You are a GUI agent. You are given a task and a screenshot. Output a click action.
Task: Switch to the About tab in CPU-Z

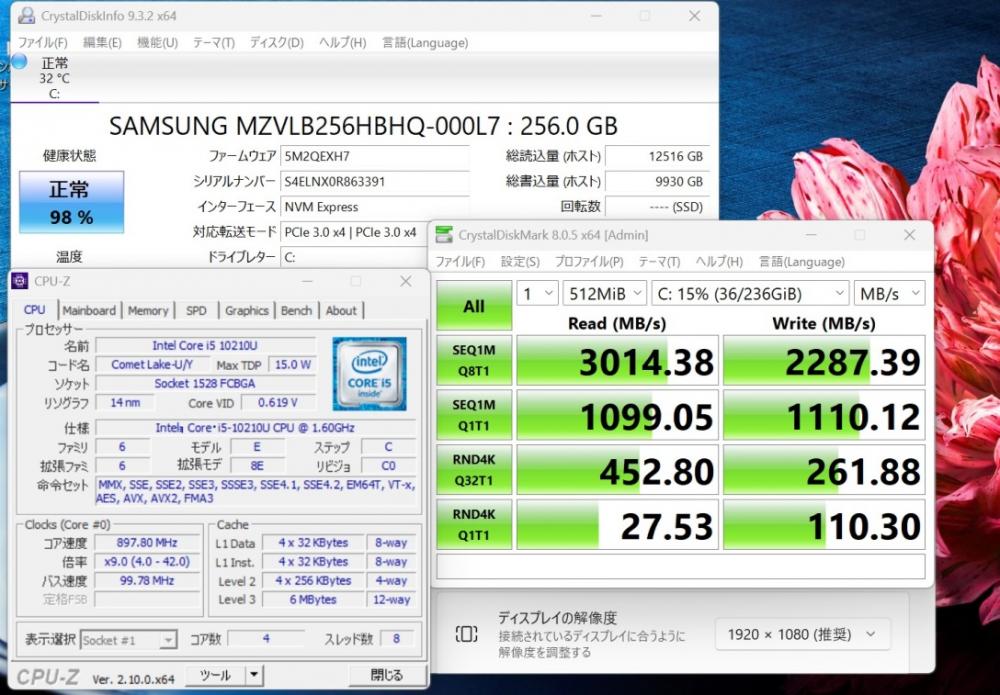[x=341, y=311]
